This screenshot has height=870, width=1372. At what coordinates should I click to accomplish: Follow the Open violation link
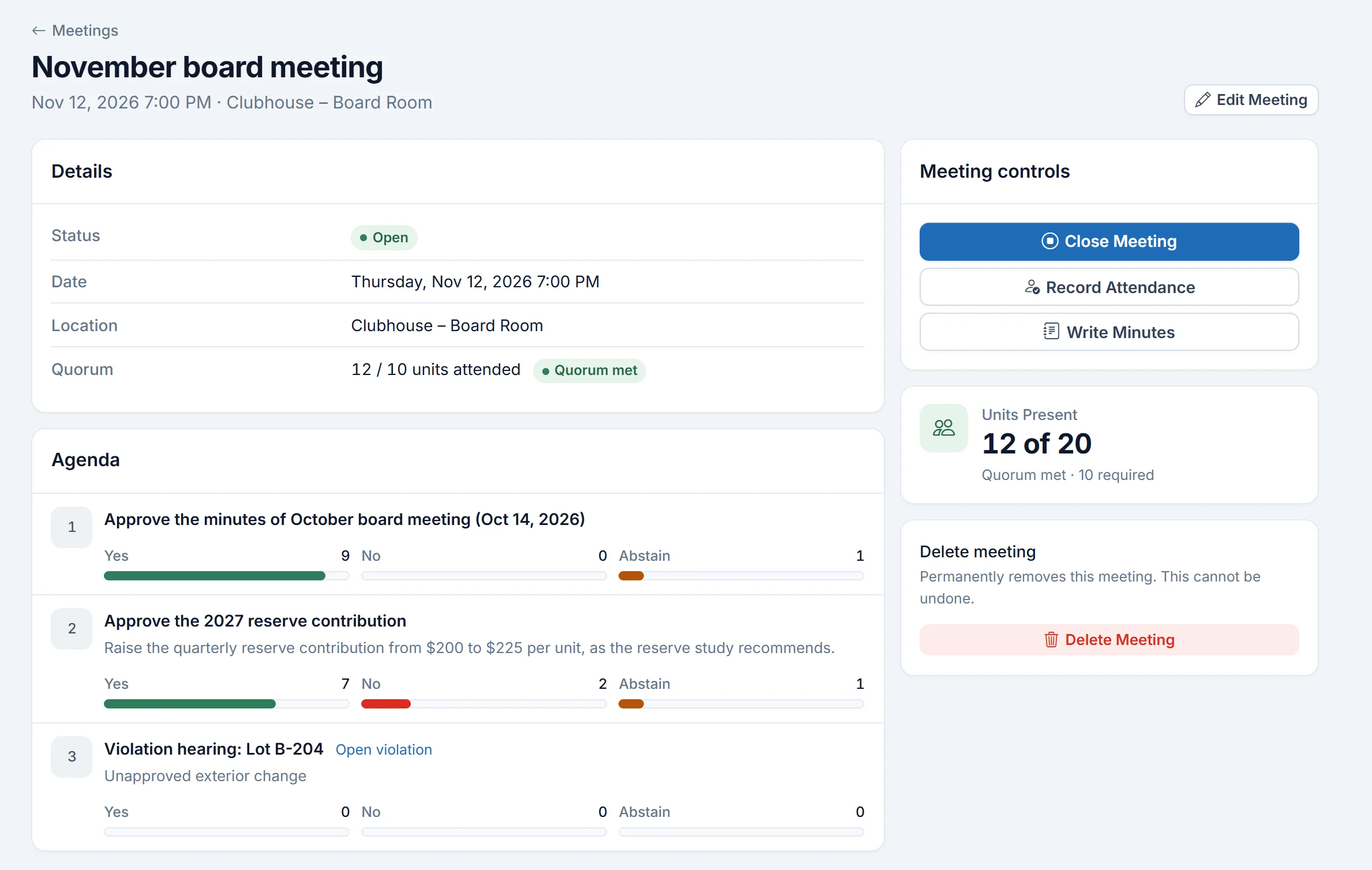point(384,749)
